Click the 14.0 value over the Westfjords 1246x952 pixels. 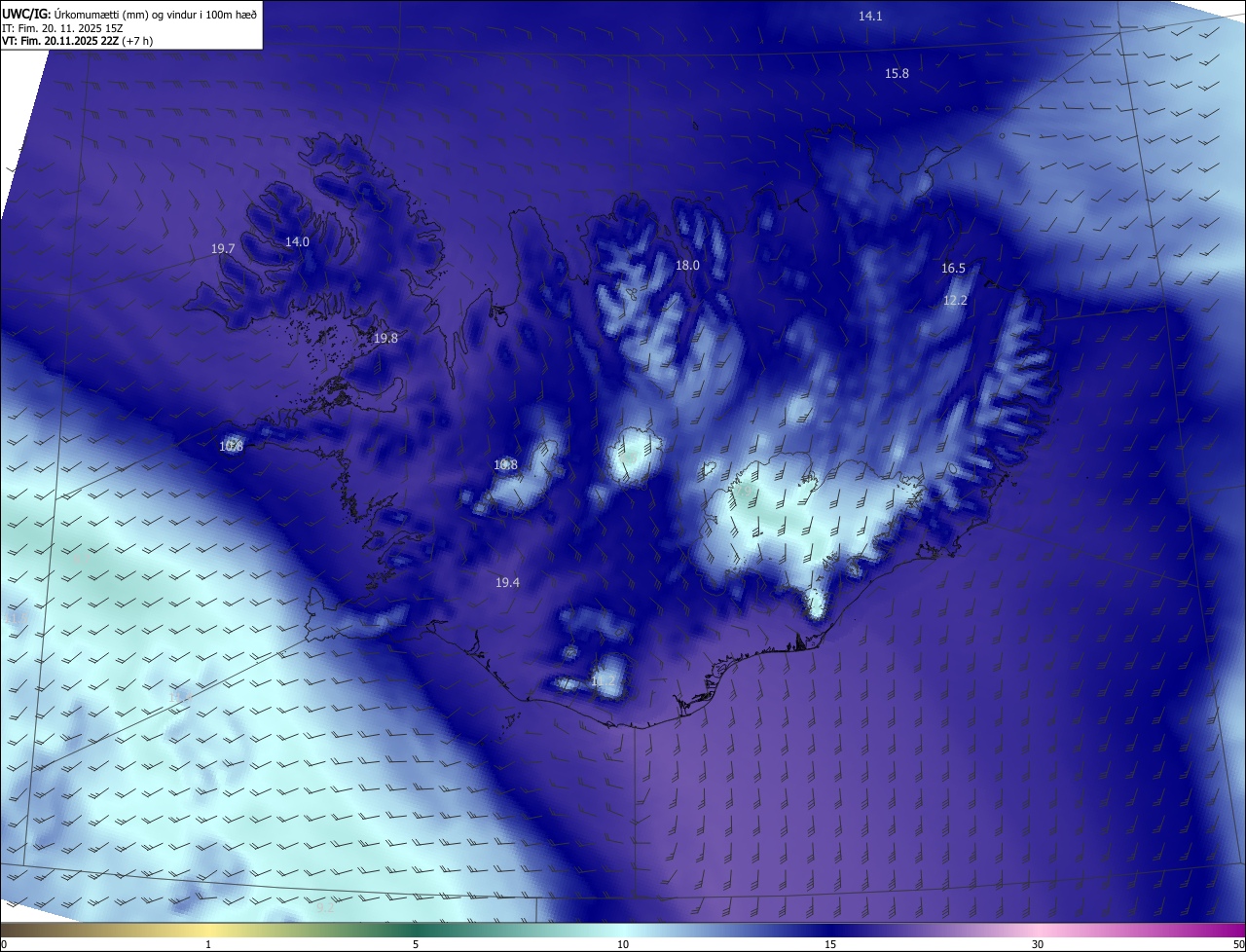pos(297,242)
